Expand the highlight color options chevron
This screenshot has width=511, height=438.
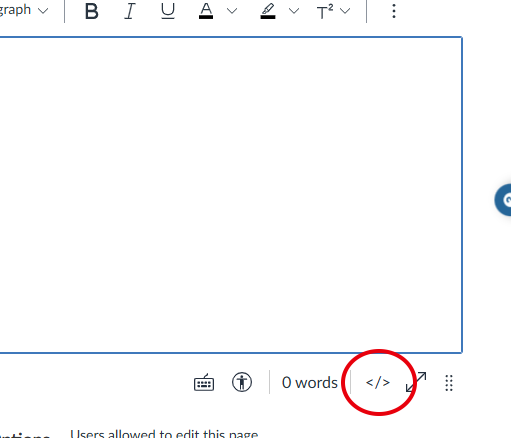point(294,11)
